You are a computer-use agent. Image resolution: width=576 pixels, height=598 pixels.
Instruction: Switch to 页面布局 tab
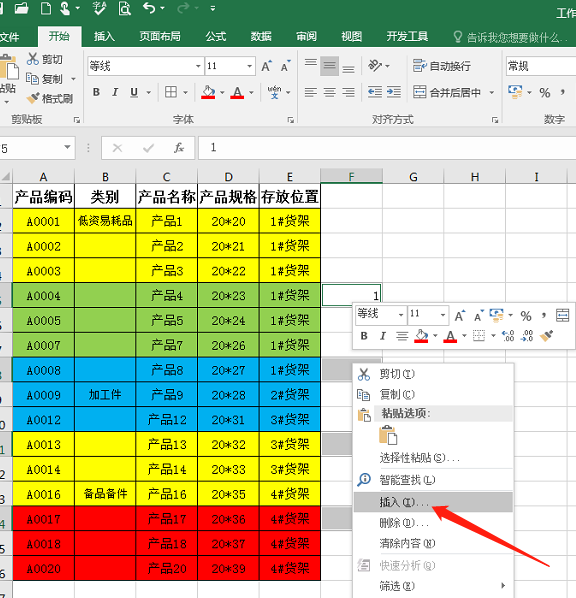tap(160, 37)
